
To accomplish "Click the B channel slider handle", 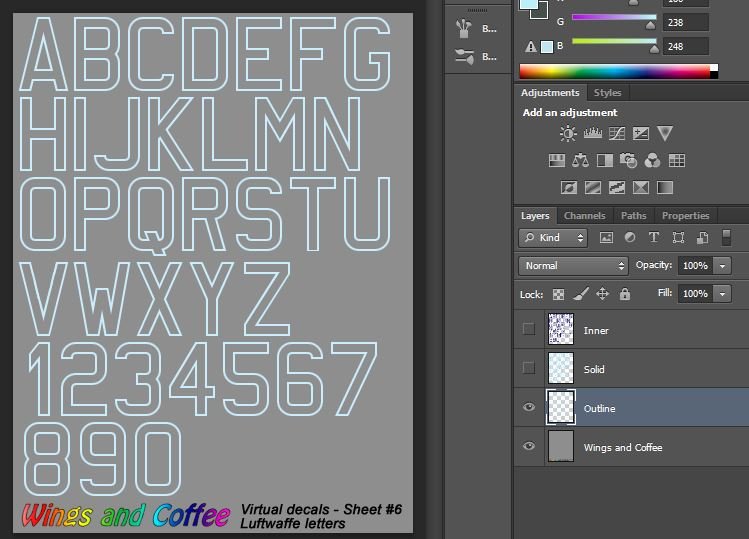I will (654, 49).
